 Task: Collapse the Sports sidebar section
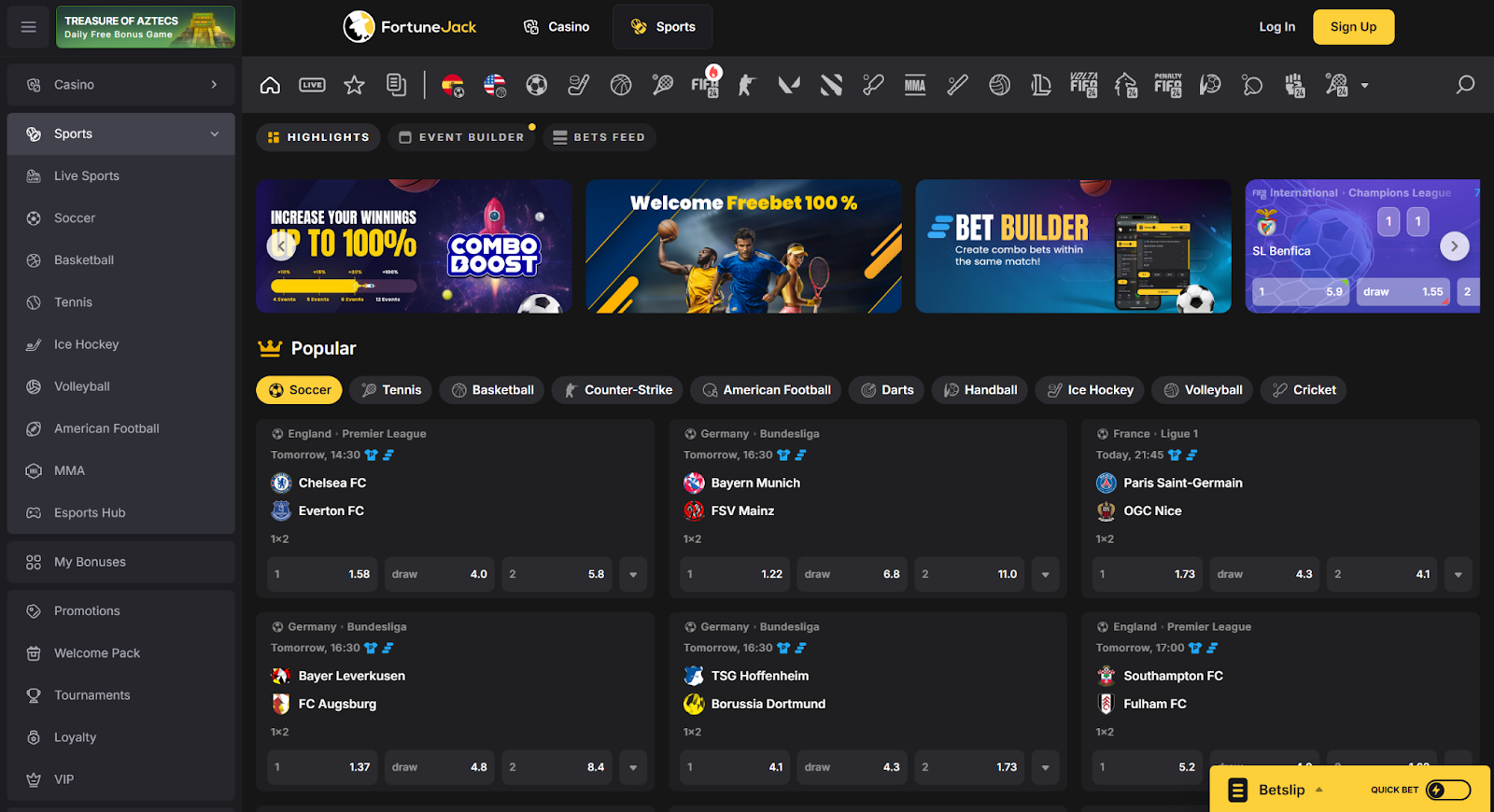tap(215, 133)
